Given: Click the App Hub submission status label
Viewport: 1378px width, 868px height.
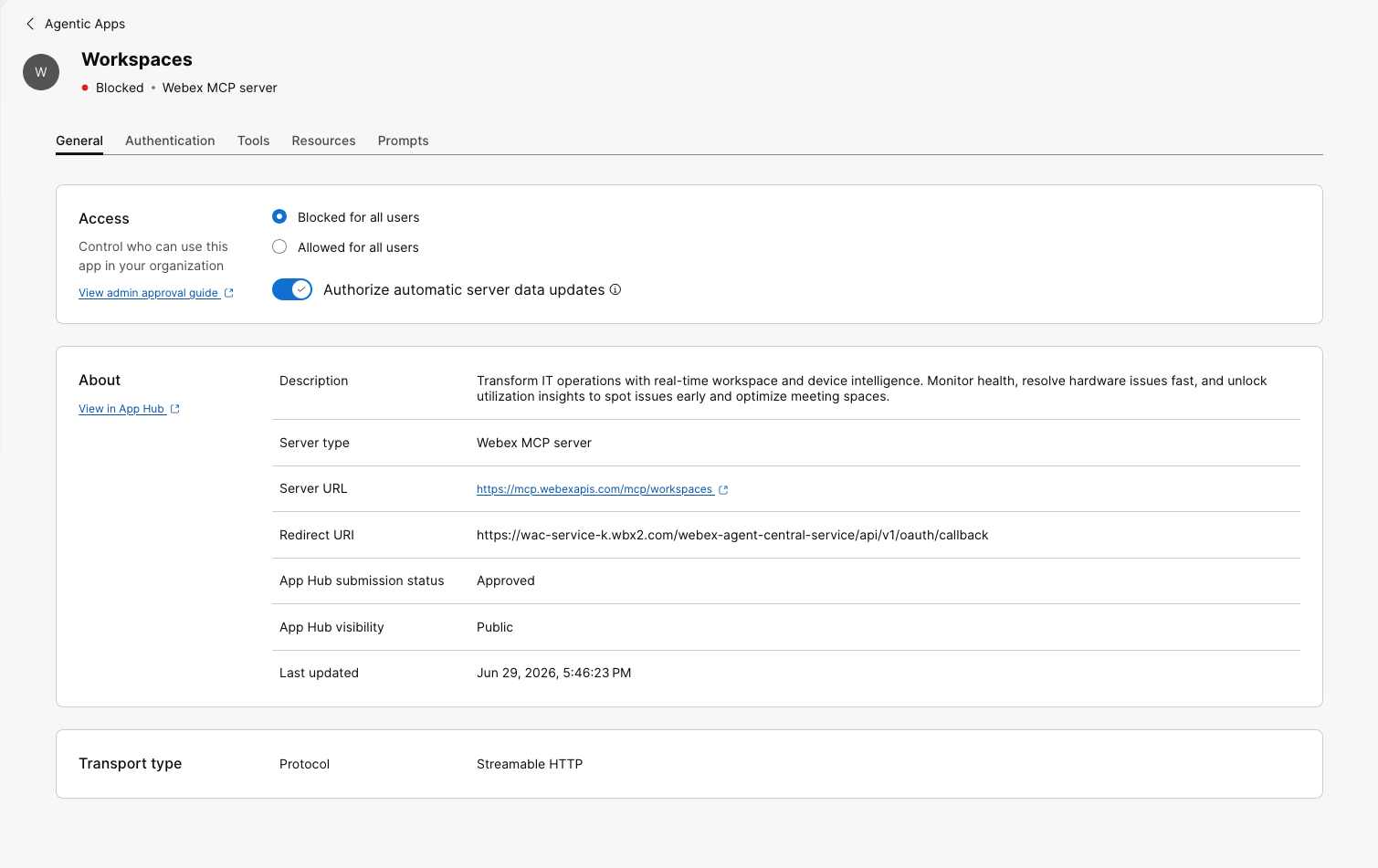Looking at the screenshot, I should tap(362, 580).
